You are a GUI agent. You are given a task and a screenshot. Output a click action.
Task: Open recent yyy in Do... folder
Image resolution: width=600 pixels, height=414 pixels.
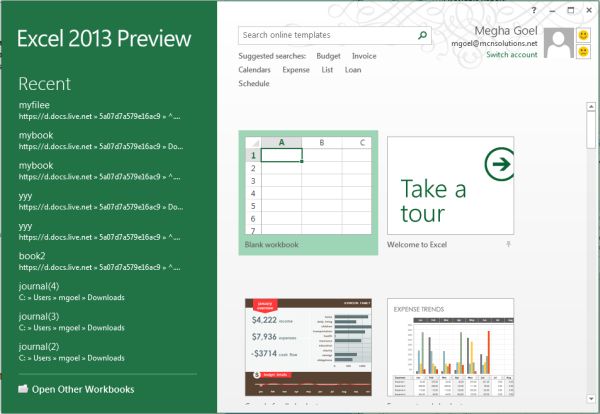click(x=101, y=201)
